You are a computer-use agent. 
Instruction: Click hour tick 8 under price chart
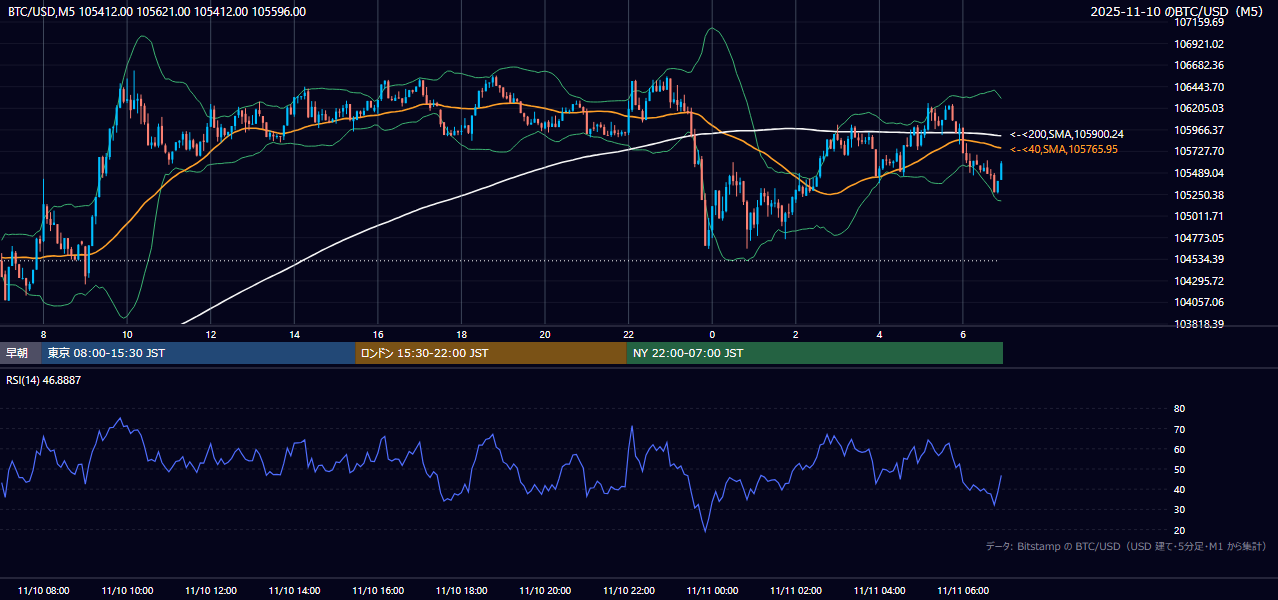(x=43, y=334)
